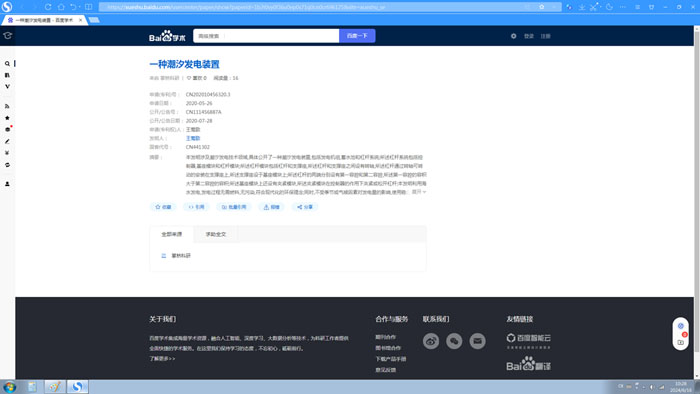Image resolution: width=700 pixels, height=394 pixels.
Task: Click the email contact icon in footer
Action: pos(477,341)
